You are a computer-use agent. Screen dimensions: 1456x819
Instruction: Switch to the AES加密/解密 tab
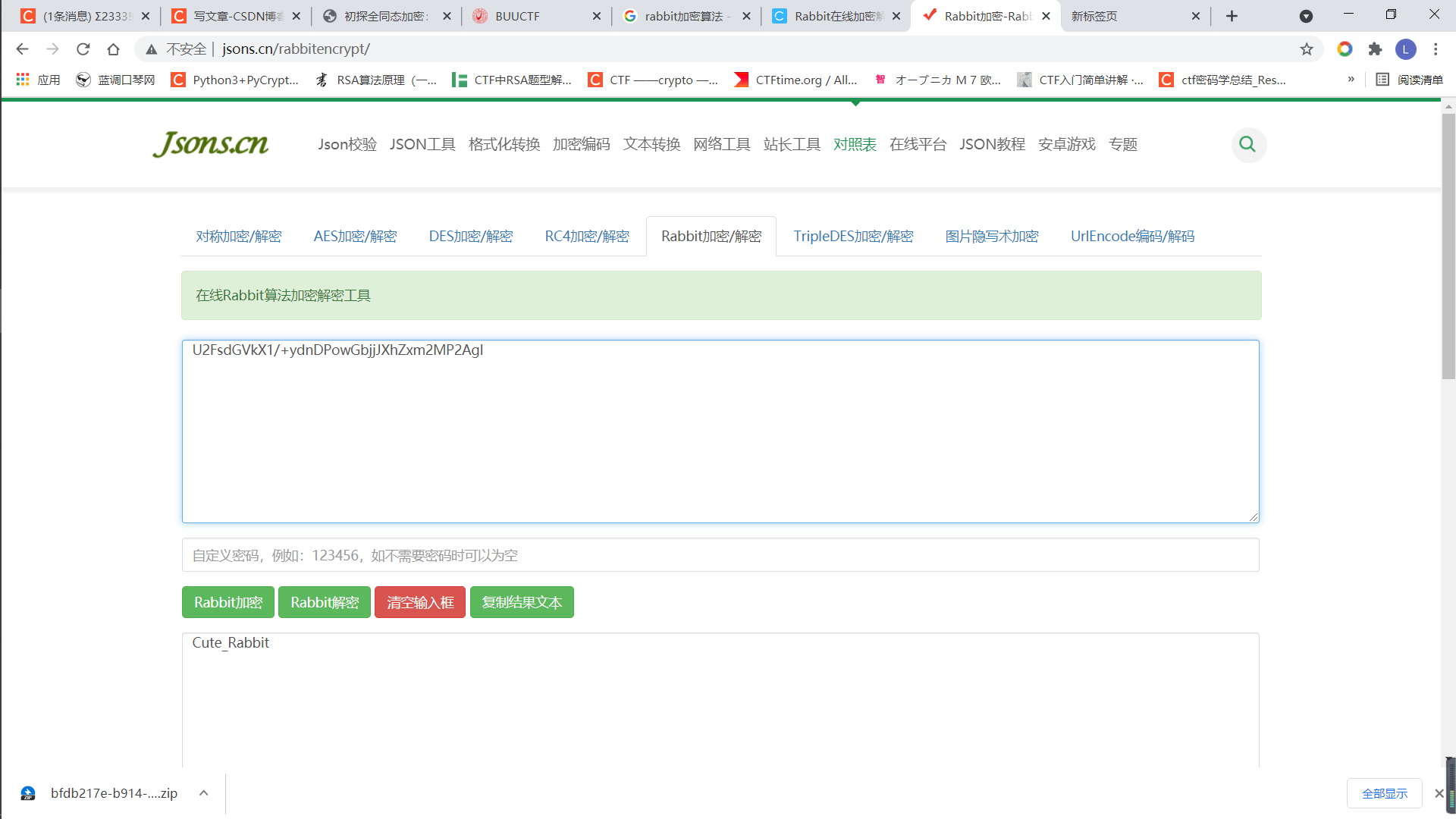click(x=355, y=236)
